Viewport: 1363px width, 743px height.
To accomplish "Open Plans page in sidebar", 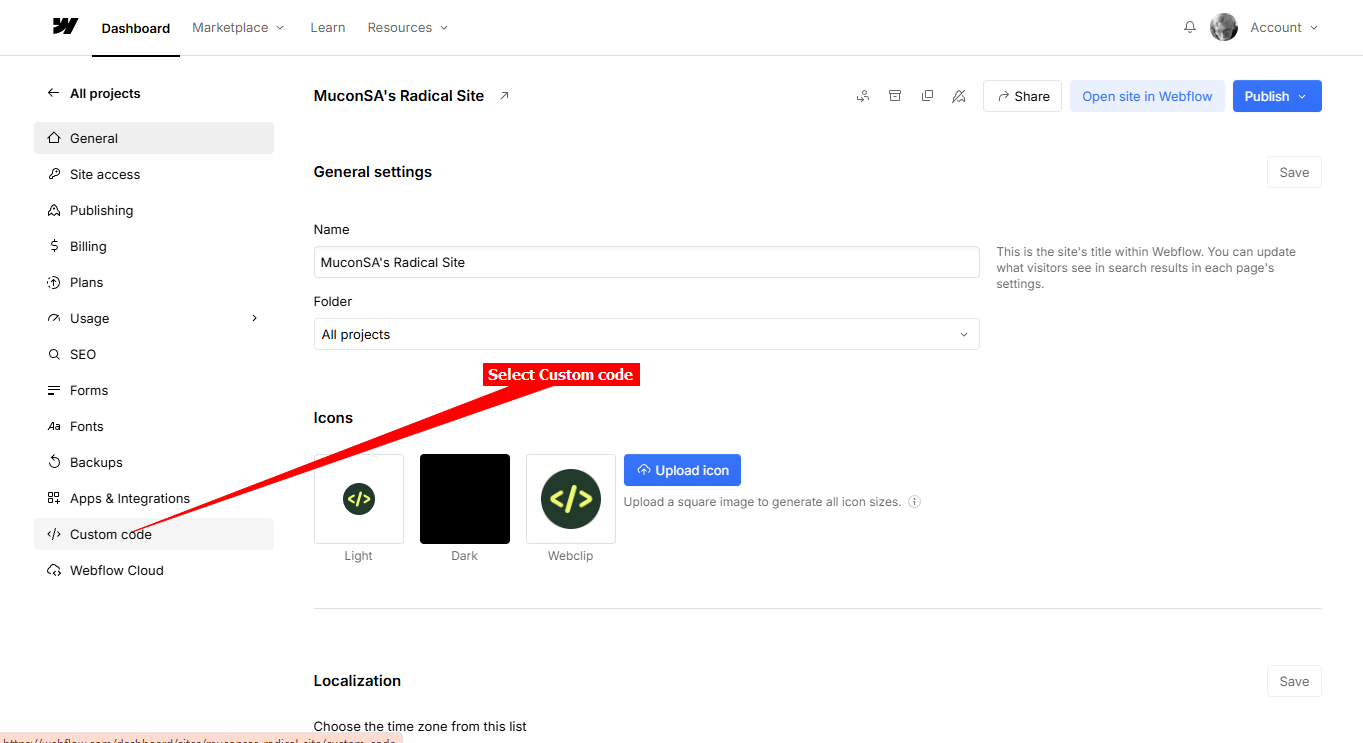I will pos(154,282).
